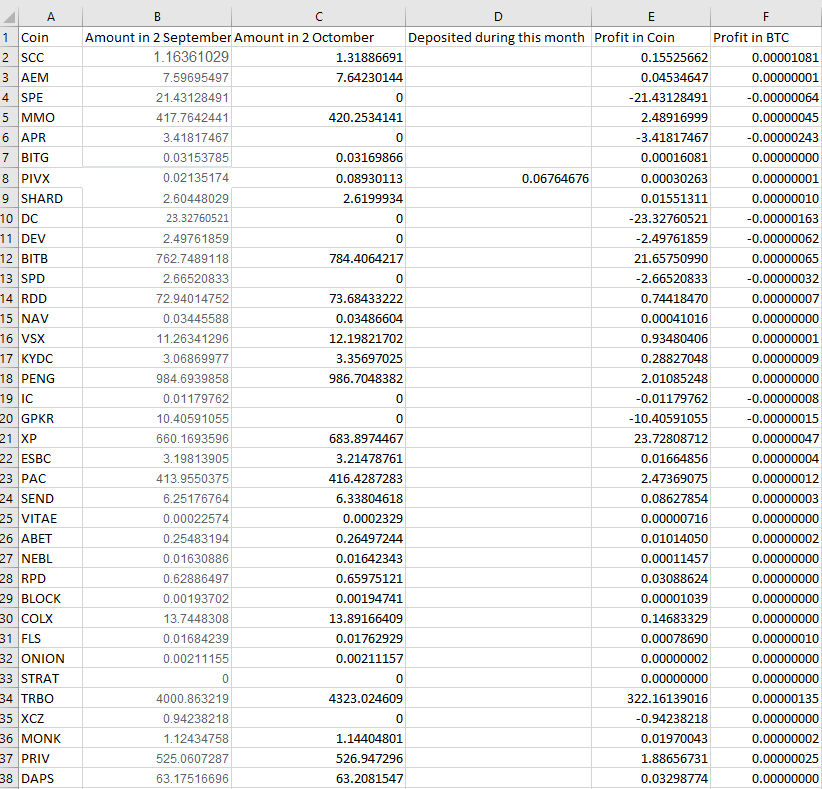Click TRBO profit in coin 322.16139016
Screen dimensions: 822x789
click(651, 698)
